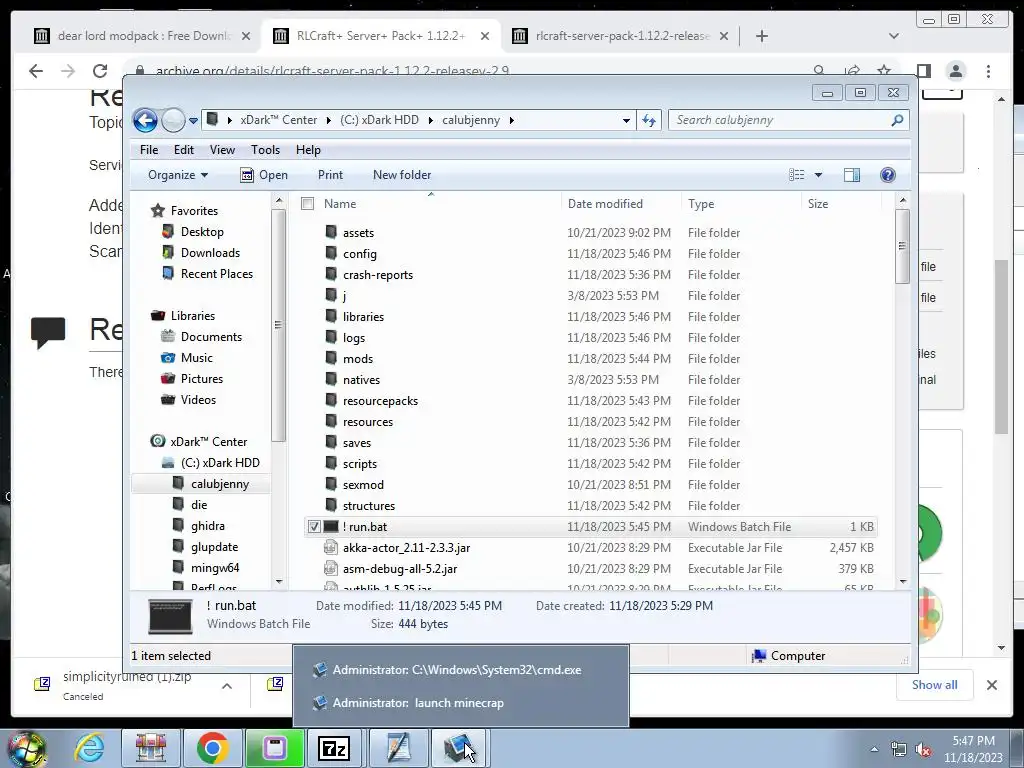The width and height of the screenshot is (1024, 768).
Task: Open Desktop in Favorites
Action: [202, 232]
